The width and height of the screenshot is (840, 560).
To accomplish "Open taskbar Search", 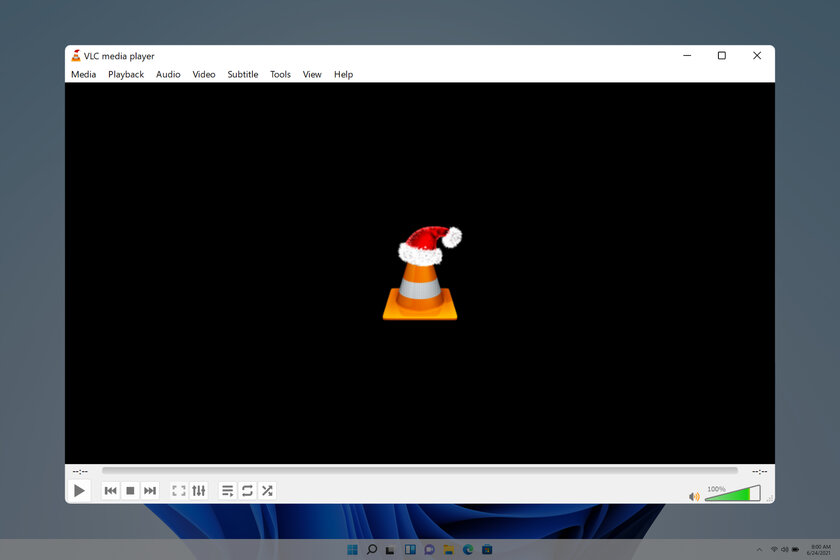I will click(x=371, y=549).
